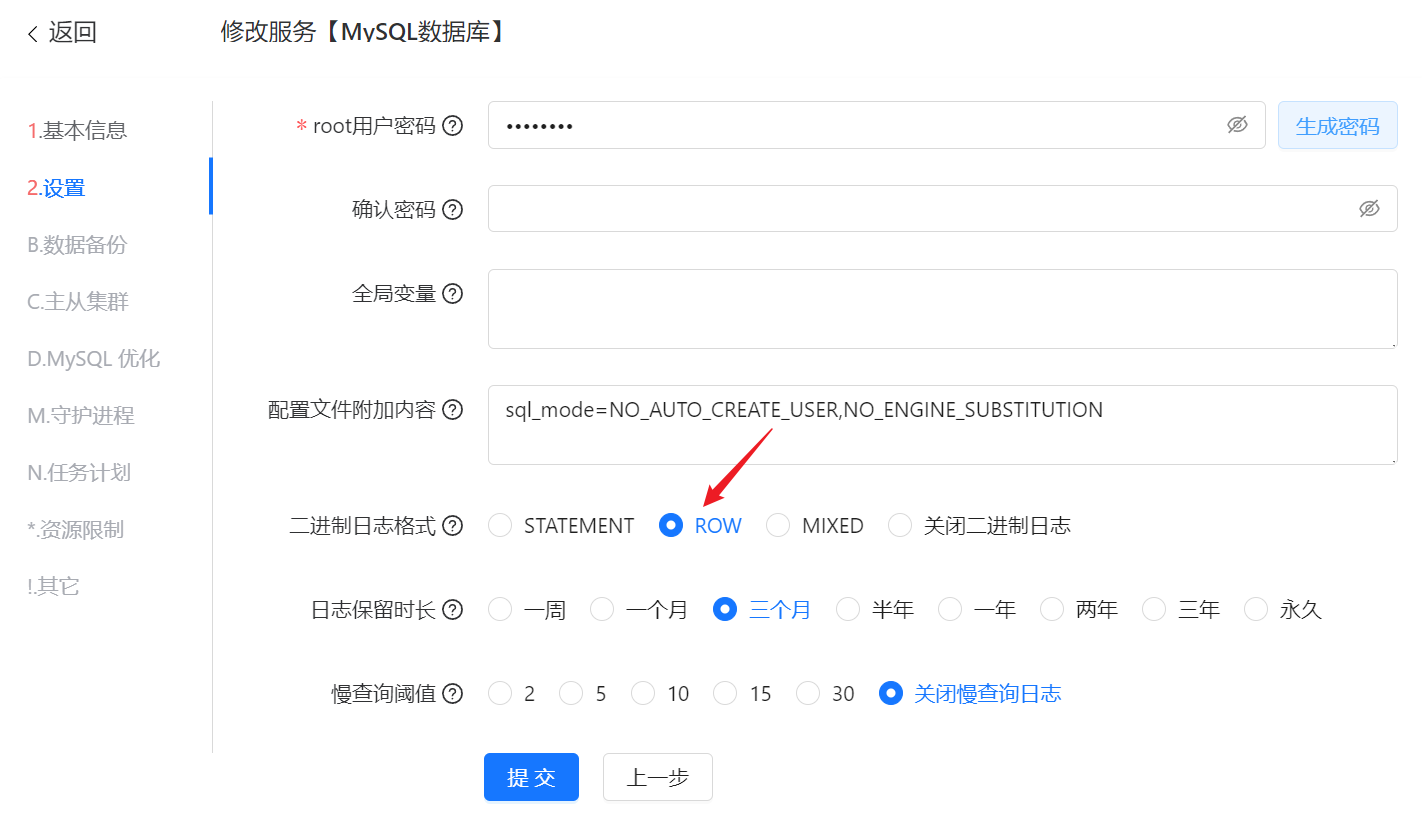Screen dimensions: 1422x822
Task: Click the back arrow icon beside 返回
Action: coord(33,34)
